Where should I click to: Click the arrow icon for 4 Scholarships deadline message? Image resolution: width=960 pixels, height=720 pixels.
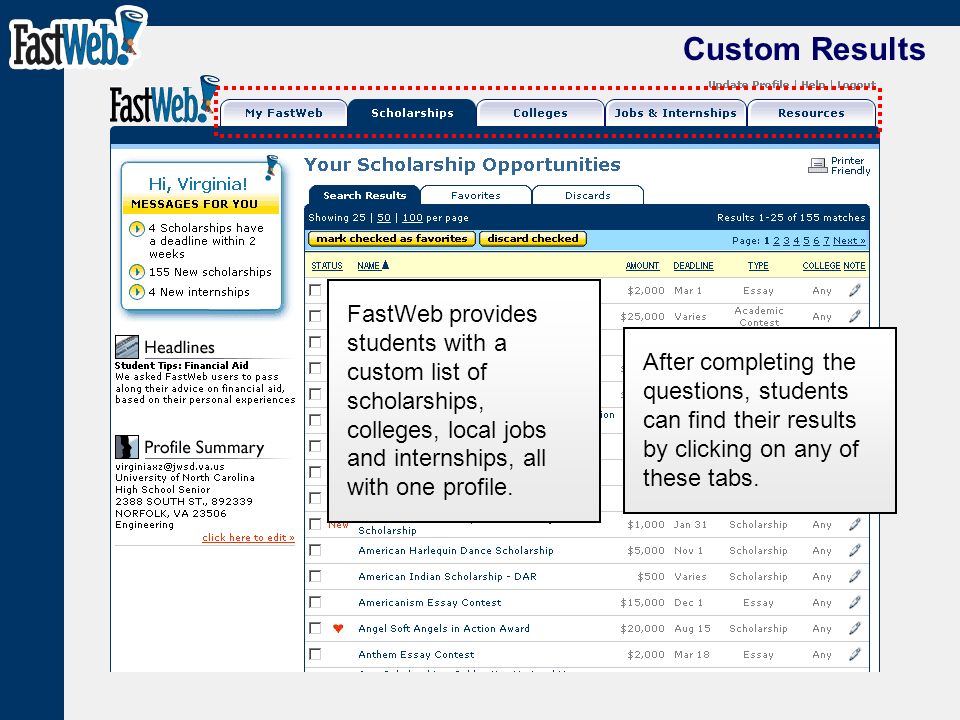(137, 229)
